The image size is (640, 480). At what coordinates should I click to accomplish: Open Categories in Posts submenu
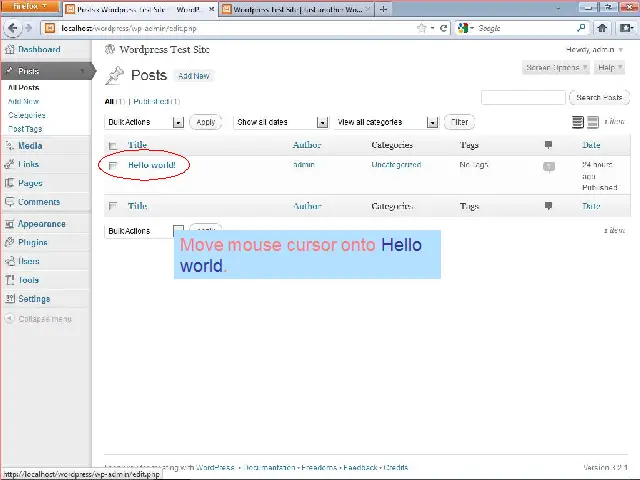tap(27, 115)
